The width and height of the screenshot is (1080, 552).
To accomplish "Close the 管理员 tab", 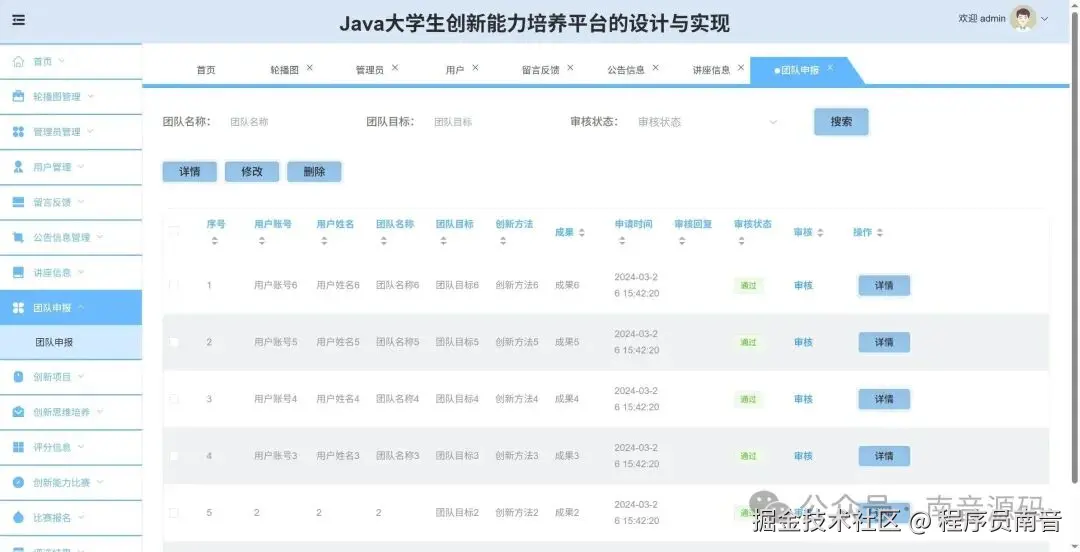I will tap(395, 68).
